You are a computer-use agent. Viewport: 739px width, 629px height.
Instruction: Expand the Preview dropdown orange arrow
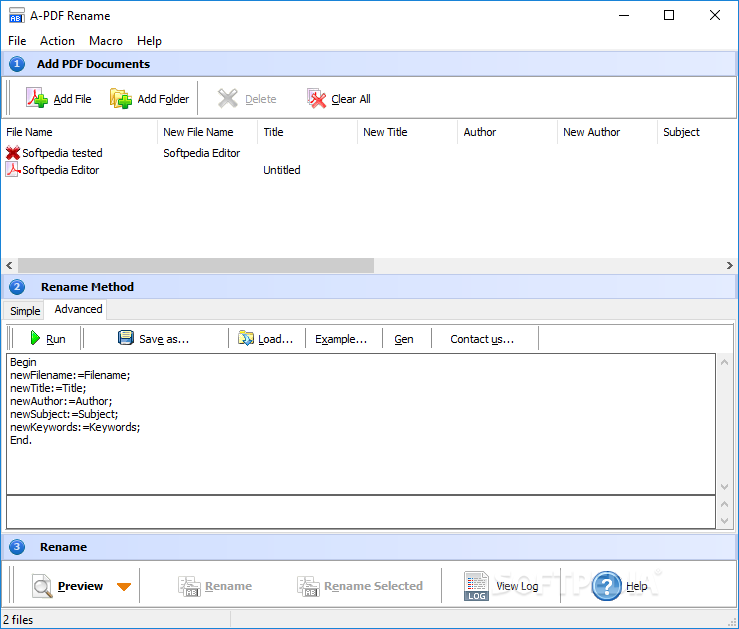pos(124,587)
